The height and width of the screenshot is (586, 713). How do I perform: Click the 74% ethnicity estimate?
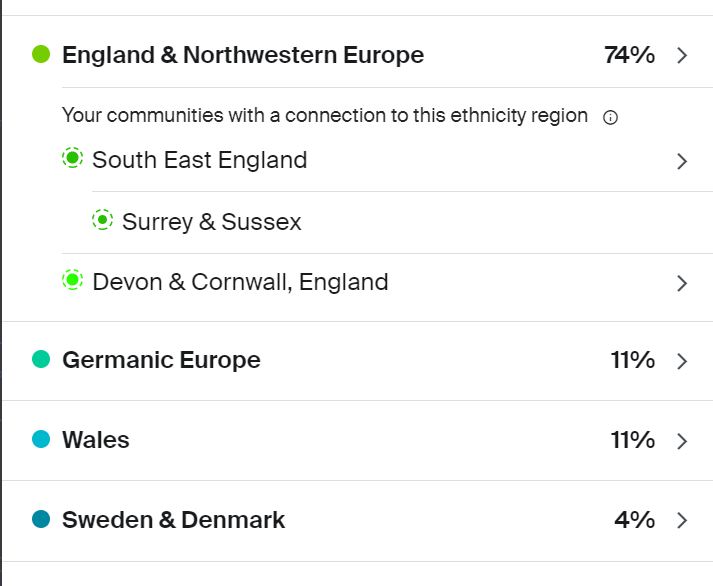(x=629, y=55)
